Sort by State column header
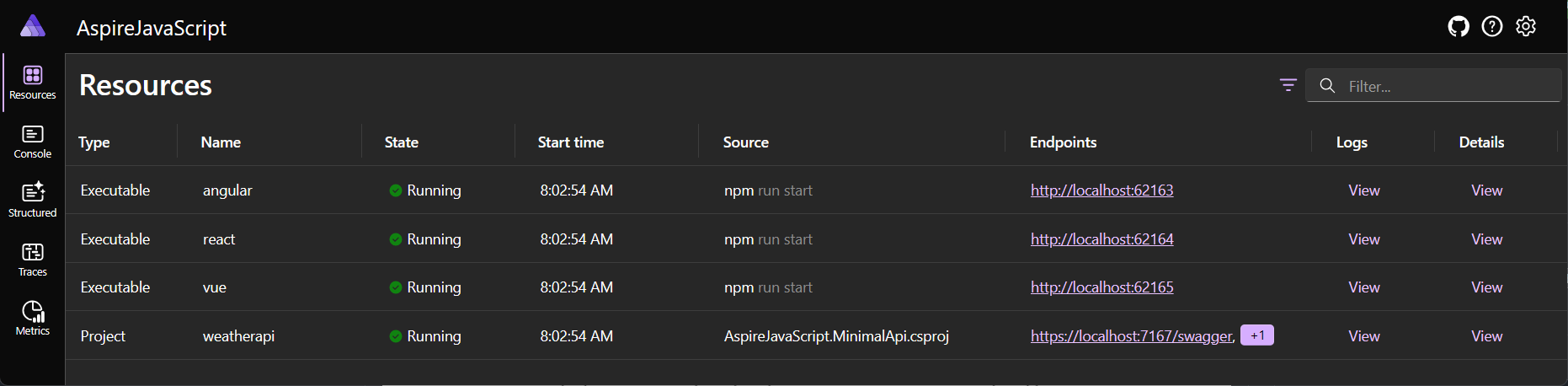This screenshot has height=386, width=1568. pyautogui.click(x=401, y=142)
